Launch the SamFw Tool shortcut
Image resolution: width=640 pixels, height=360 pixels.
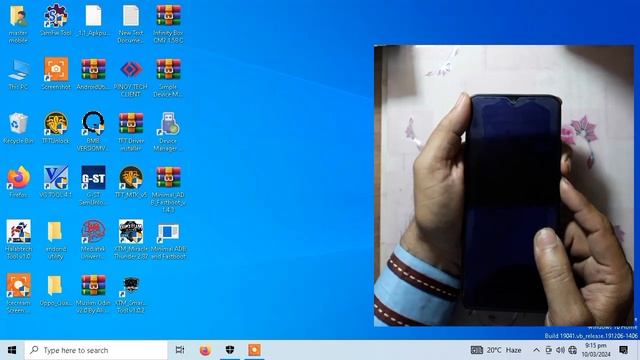56,20
